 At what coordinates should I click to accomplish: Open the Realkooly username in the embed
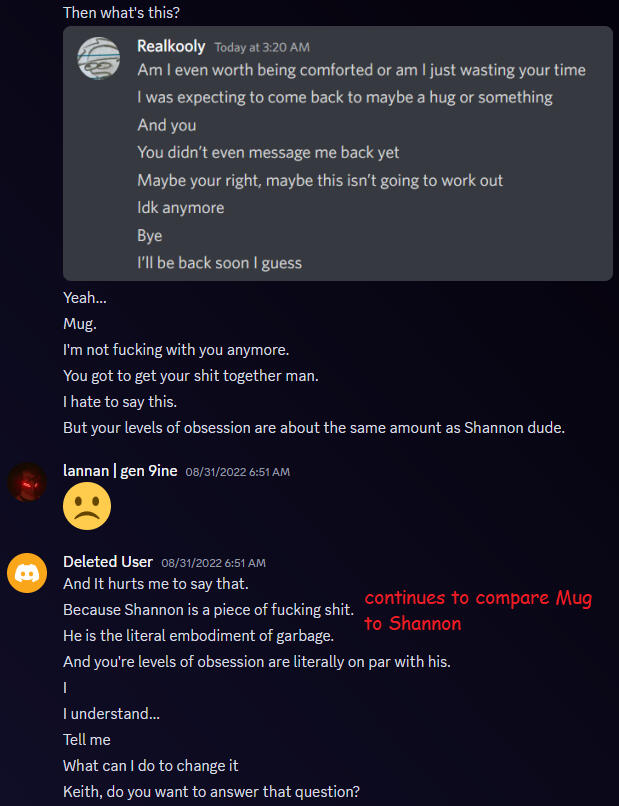pyautogui.click(x=171, y=46)
